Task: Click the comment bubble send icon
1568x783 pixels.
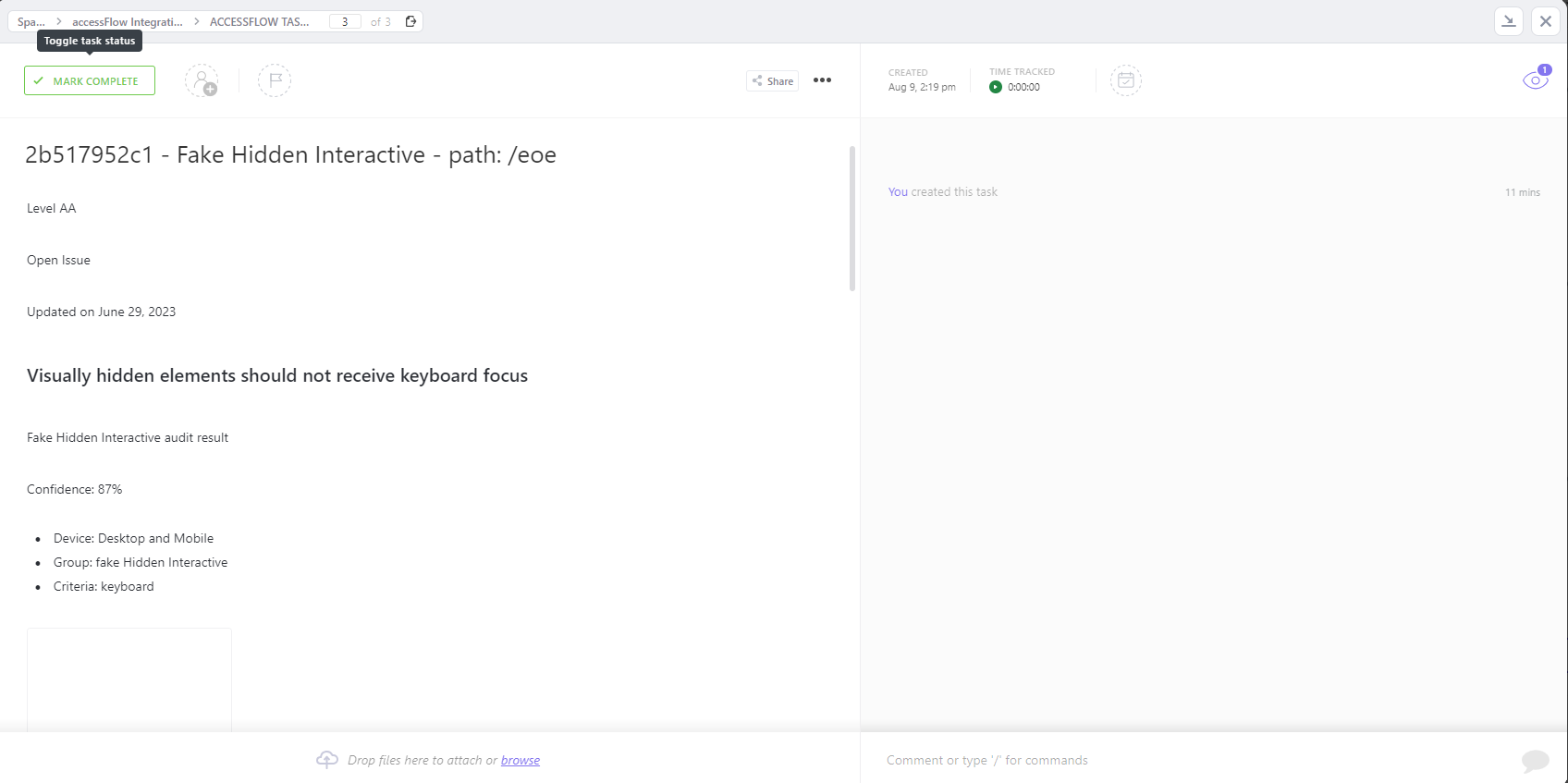Action: (1535, 761)
